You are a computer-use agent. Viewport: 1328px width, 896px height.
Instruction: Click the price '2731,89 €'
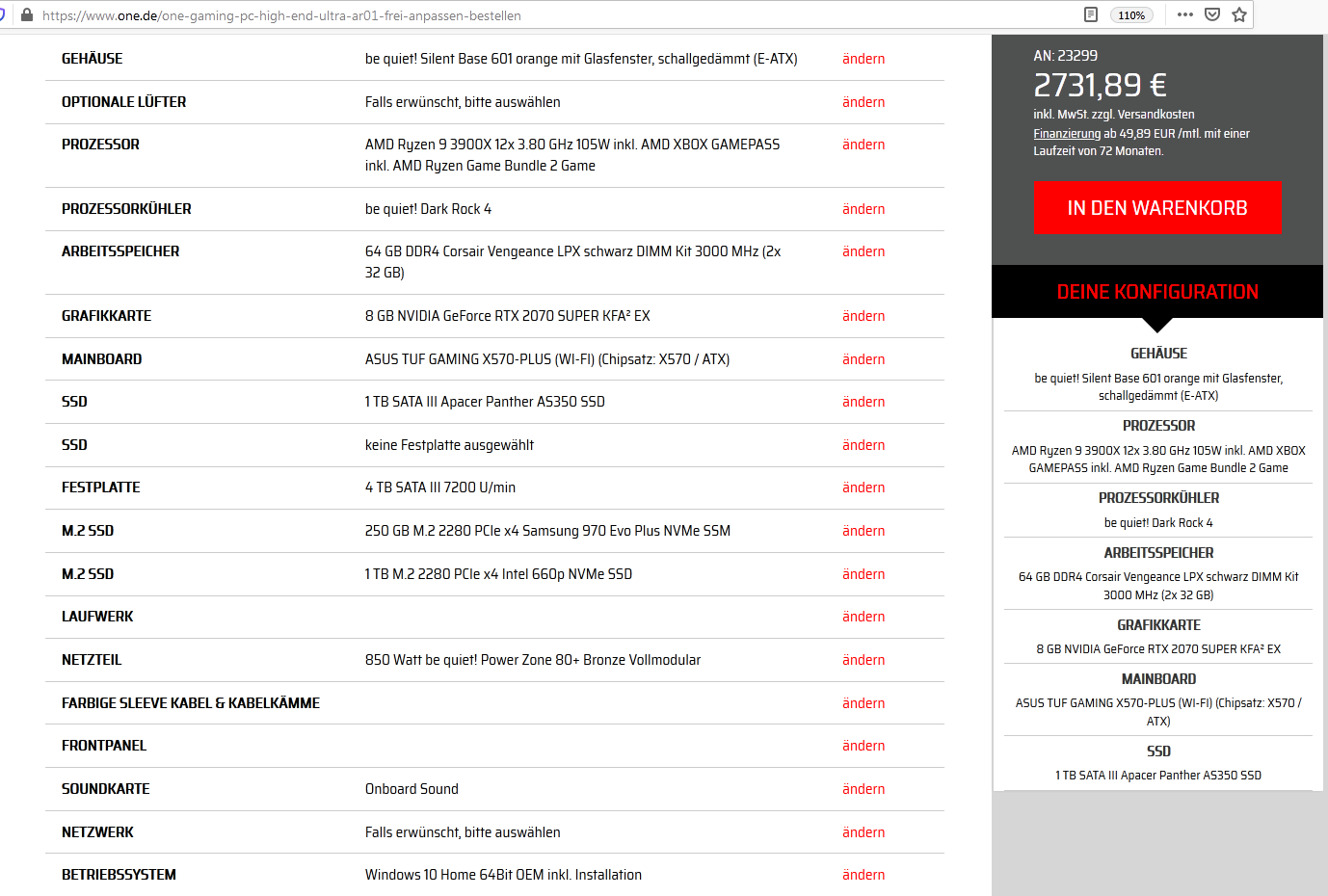[x=1100, y=86]
